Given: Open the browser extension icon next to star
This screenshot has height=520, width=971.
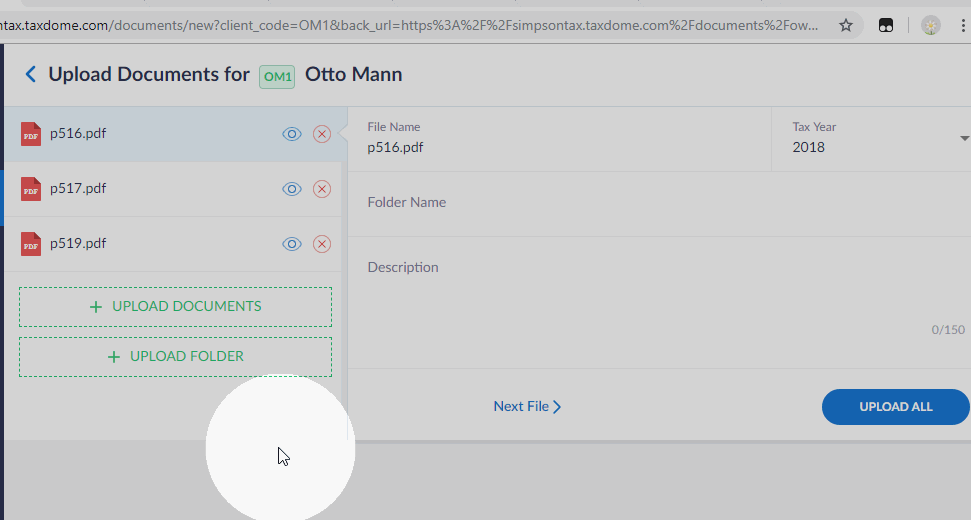Looking at the screenshot, I should (x=886, y=25).
